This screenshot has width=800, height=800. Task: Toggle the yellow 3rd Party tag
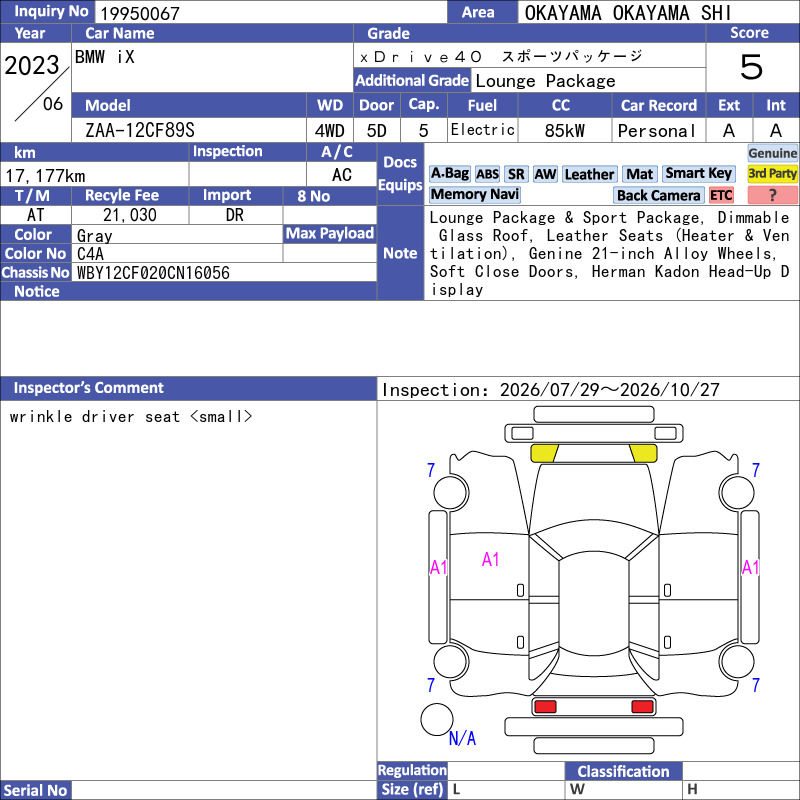[x=772, y=174]
